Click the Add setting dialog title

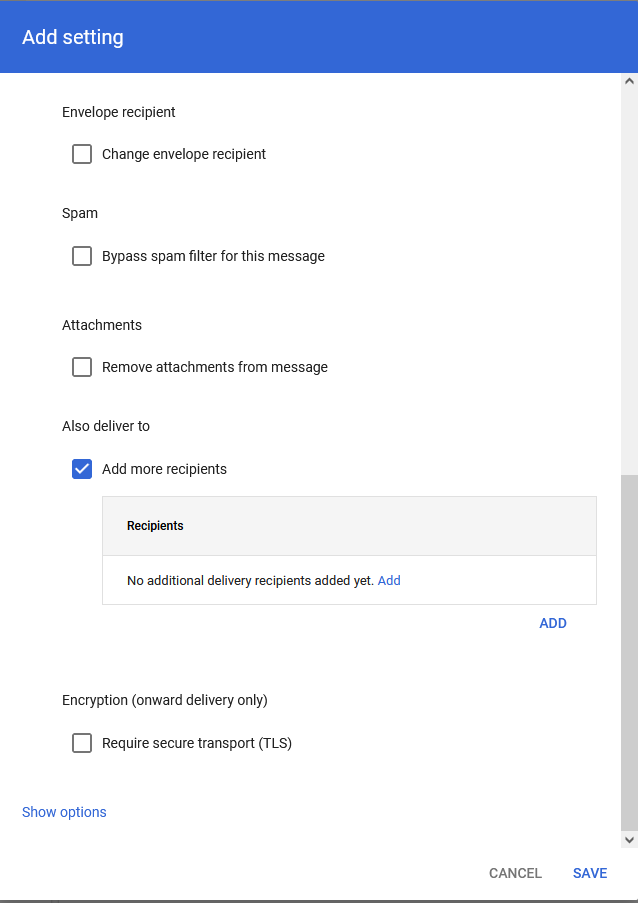coord(73,38)
